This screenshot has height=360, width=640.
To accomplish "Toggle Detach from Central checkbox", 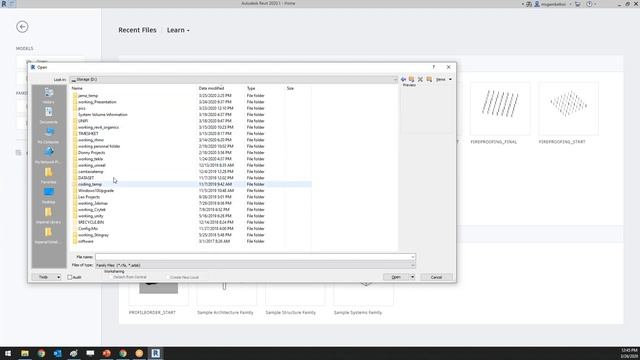I will point(110,277).
